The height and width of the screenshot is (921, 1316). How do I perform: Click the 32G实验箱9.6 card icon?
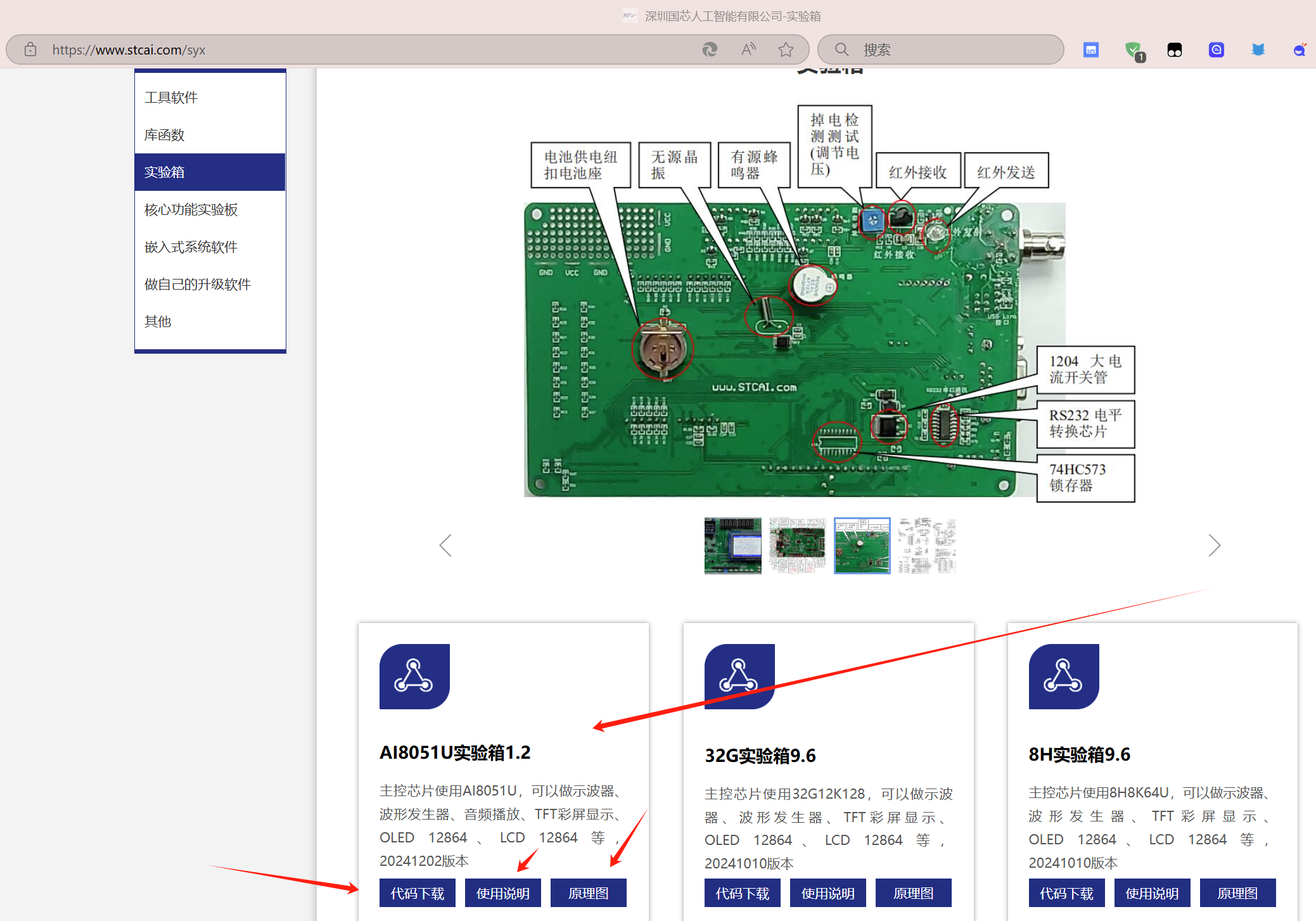(739, 676)
